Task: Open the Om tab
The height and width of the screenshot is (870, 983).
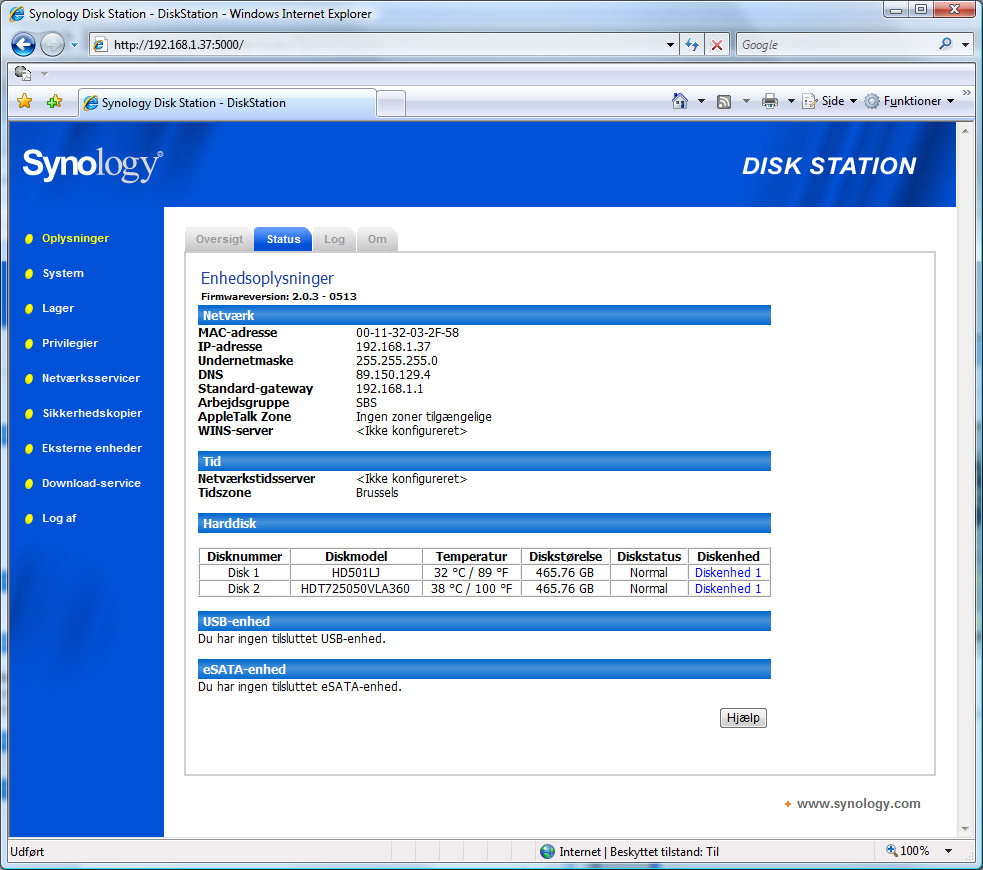Action: point(377,239)
